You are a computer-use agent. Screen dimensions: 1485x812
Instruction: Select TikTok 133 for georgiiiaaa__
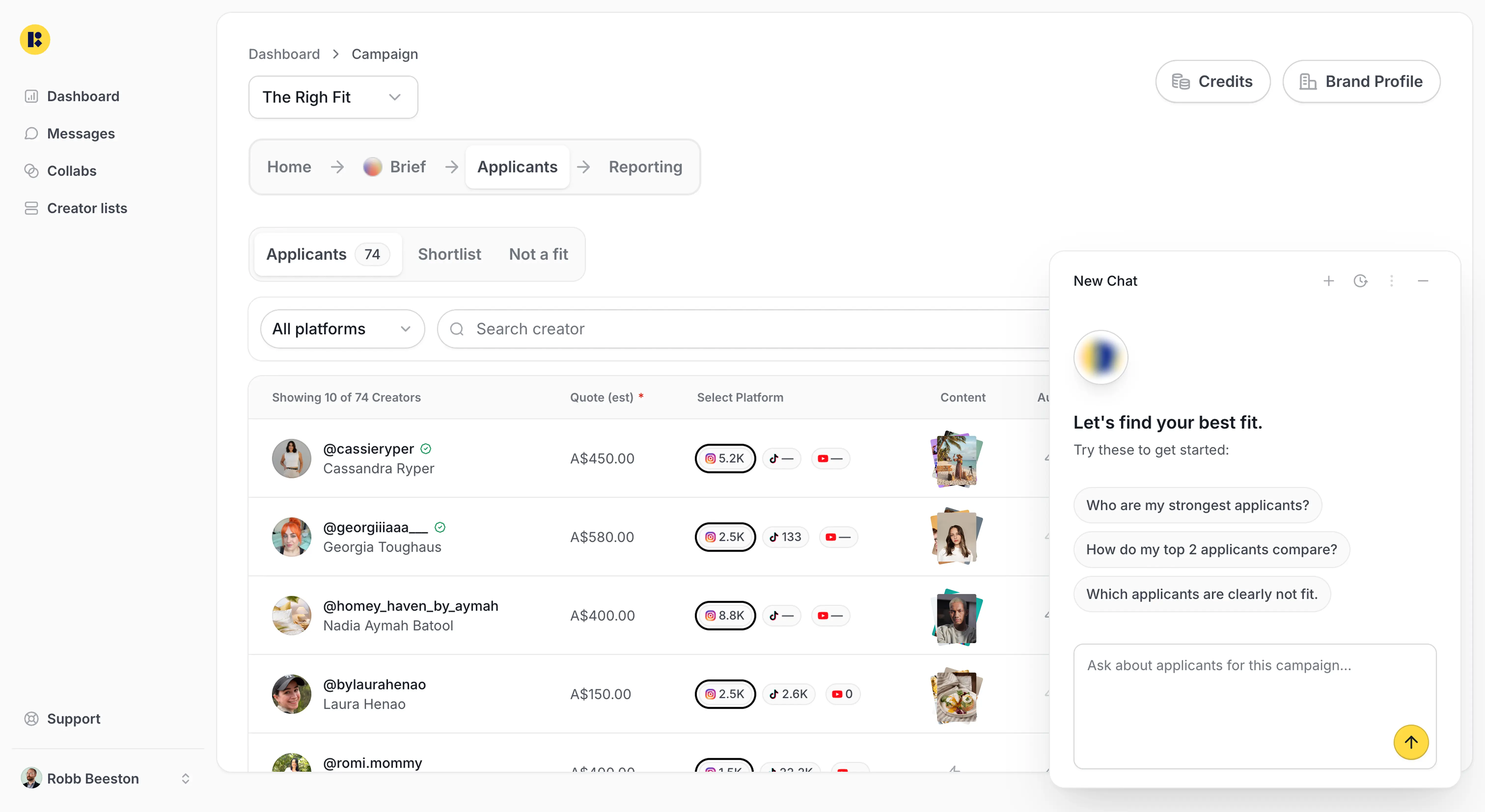point(785,537)
